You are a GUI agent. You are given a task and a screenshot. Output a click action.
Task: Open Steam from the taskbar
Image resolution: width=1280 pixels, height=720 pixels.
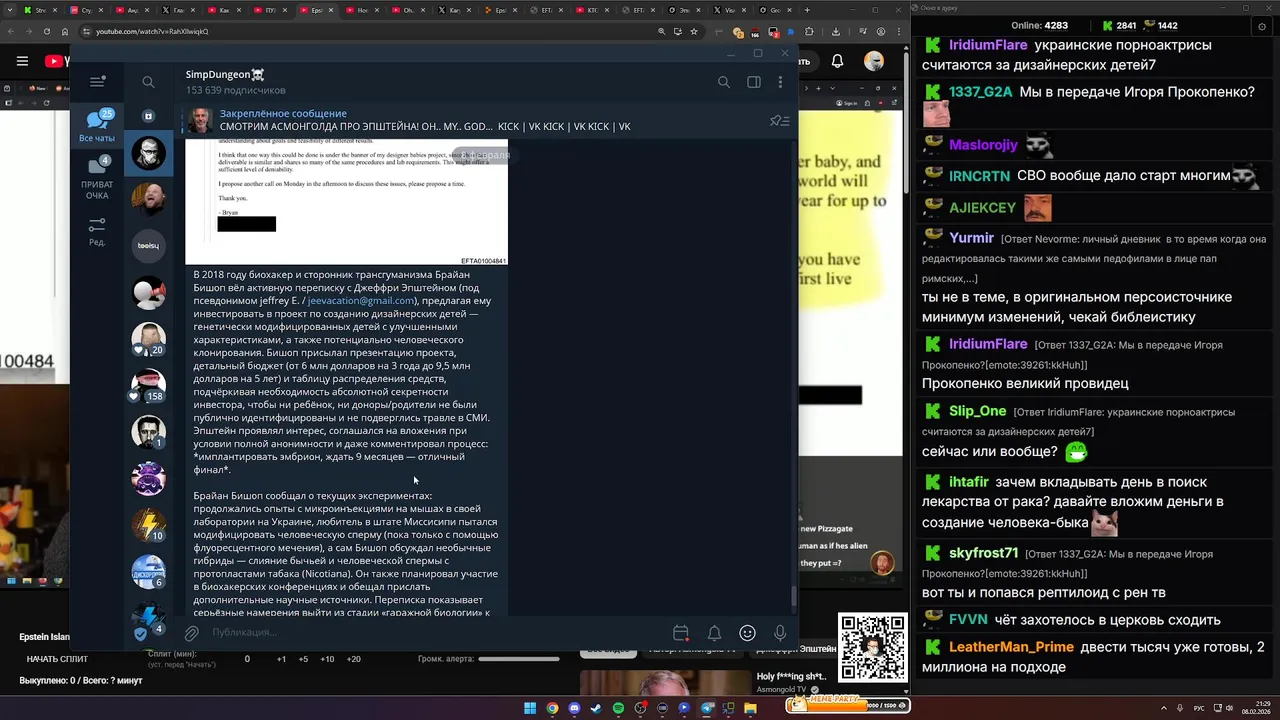click(x=596, y=708)
